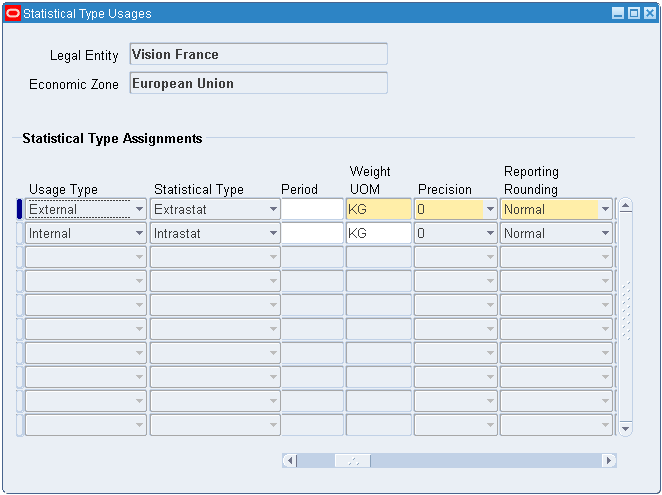Click vertical scrollbar up arrow

coord(625,206)
